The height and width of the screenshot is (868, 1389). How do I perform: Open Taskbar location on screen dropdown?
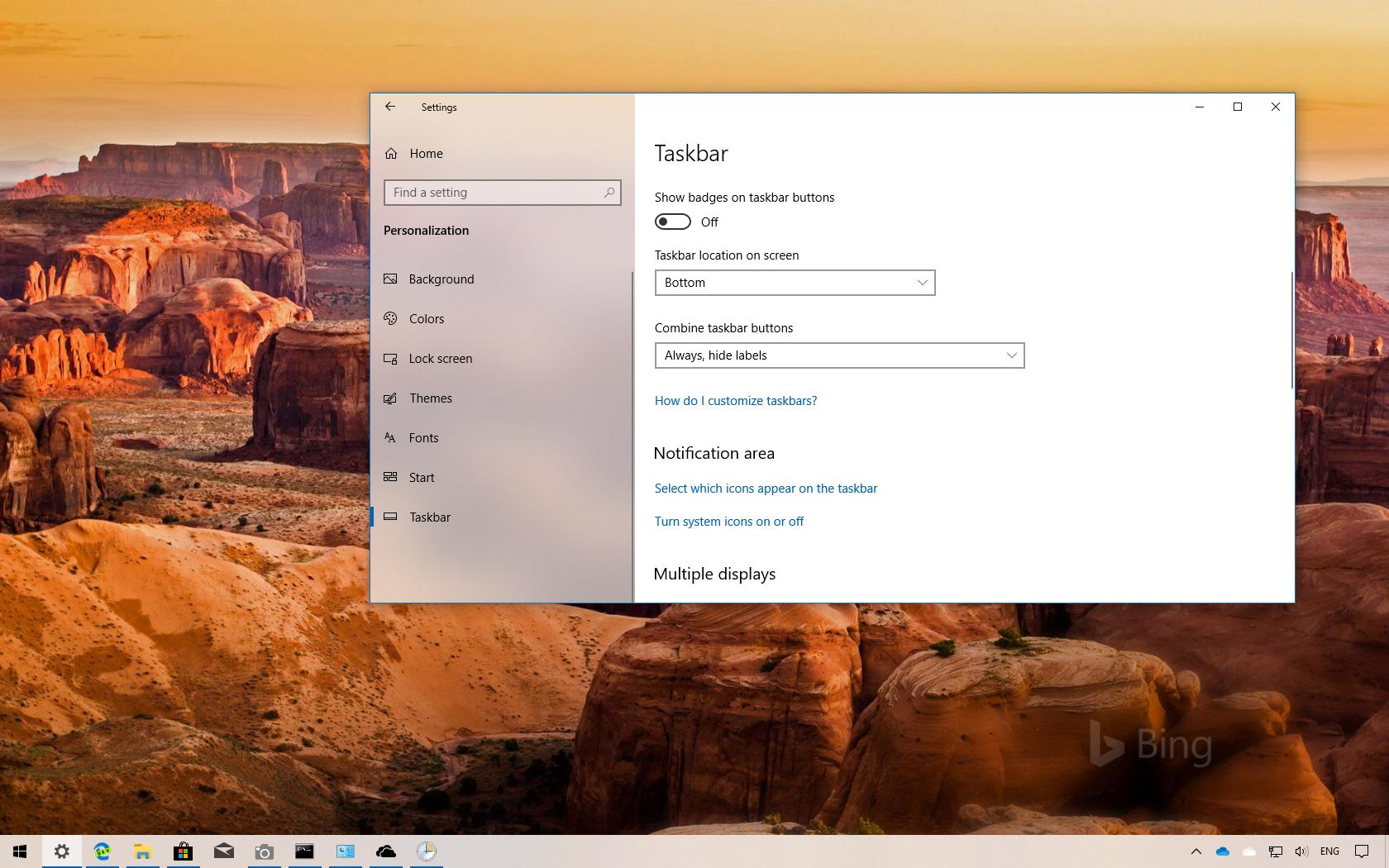tap(795, 283)
